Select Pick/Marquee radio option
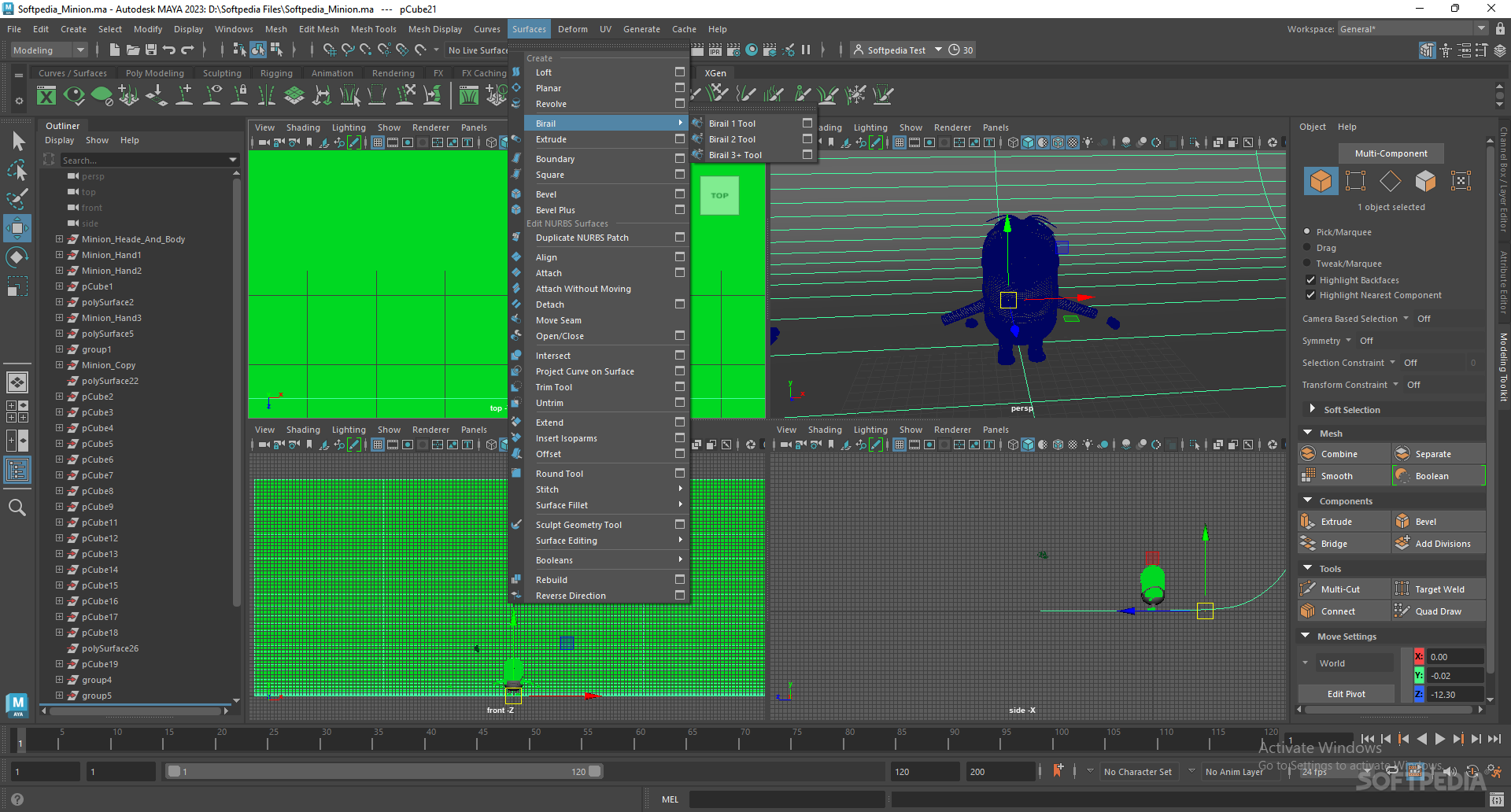This screenshot has height=812, width=1511. point(1307,232)
